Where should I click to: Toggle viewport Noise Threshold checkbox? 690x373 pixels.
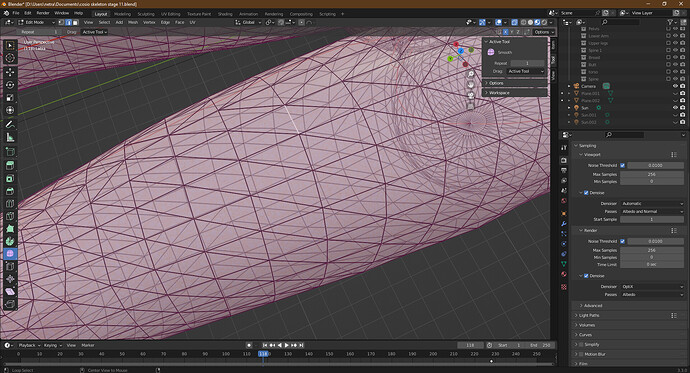(x=622, y=165)
